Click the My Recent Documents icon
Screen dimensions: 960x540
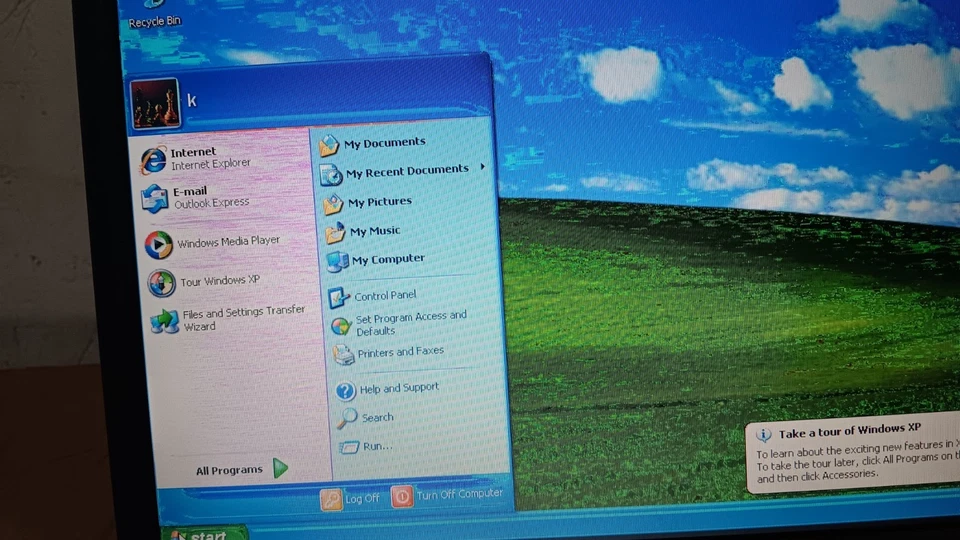[331, 175]
